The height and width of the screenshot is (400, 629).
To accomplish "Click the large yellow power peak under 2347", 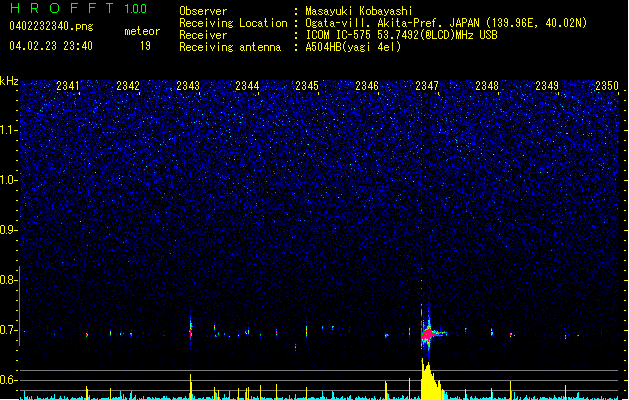I will [x=430, y=381].
